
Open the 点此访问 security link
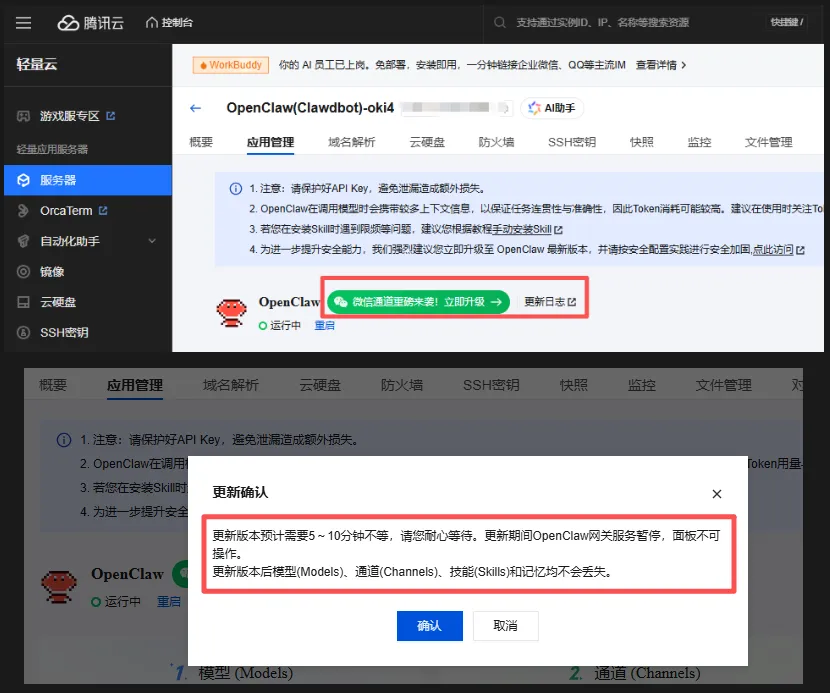(x=773, y=249)
